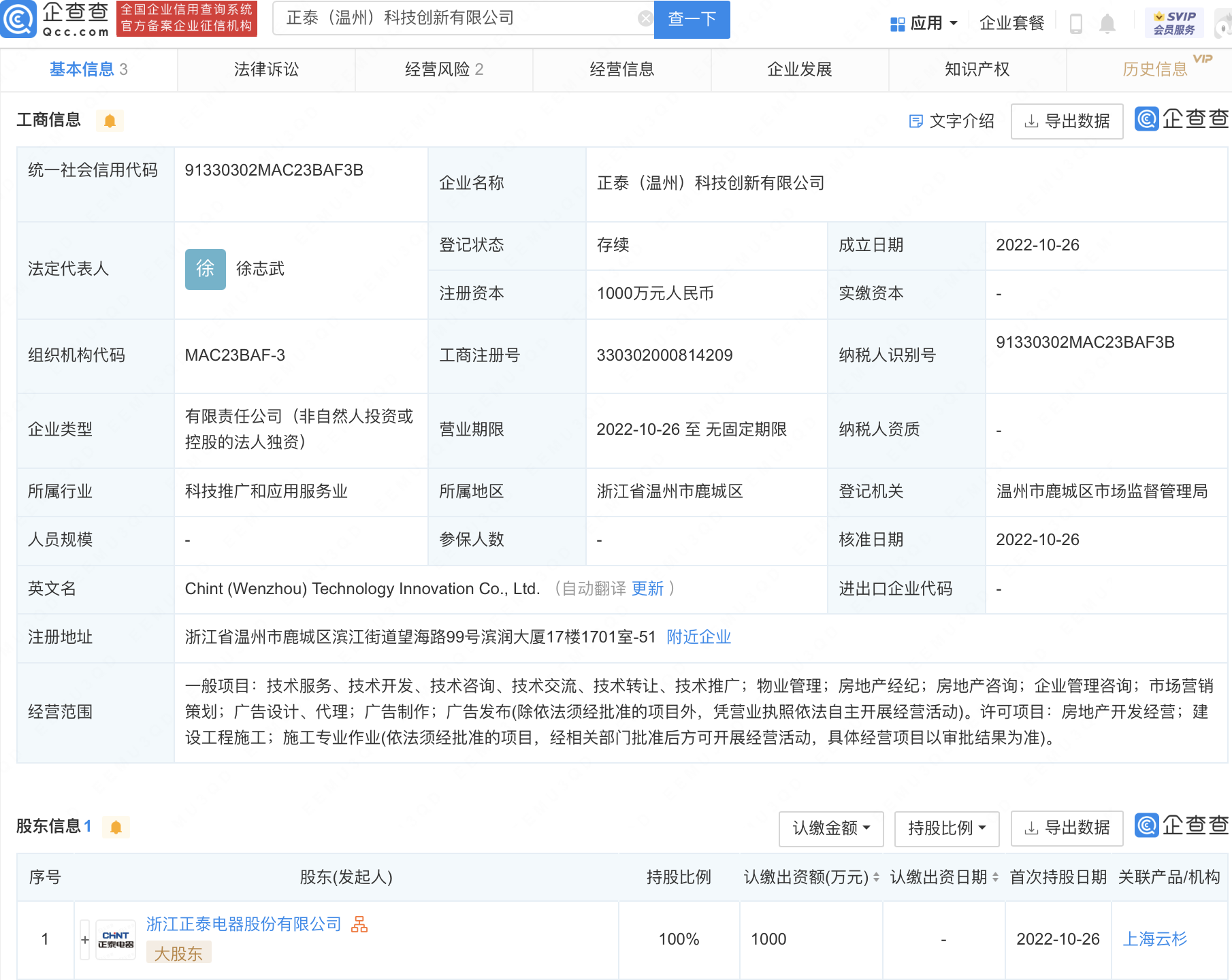Click the 科技推广和应用服务业 industry value
Image resolution: width=1232 pixels, height=980 pixels.
click(x=266, y=491)
